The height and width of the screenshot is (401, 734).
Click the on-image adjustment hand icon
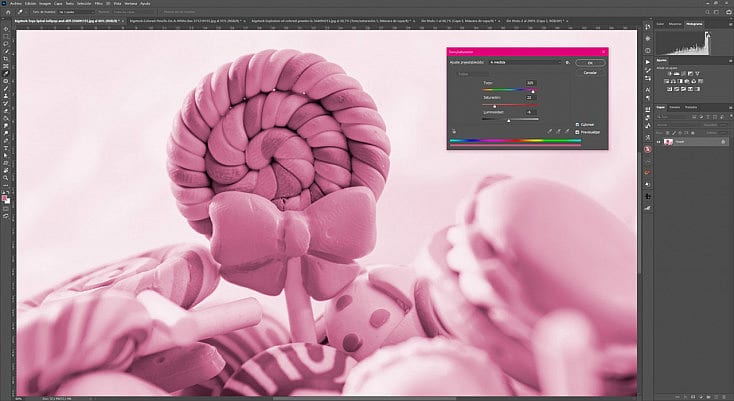(454, 130)
